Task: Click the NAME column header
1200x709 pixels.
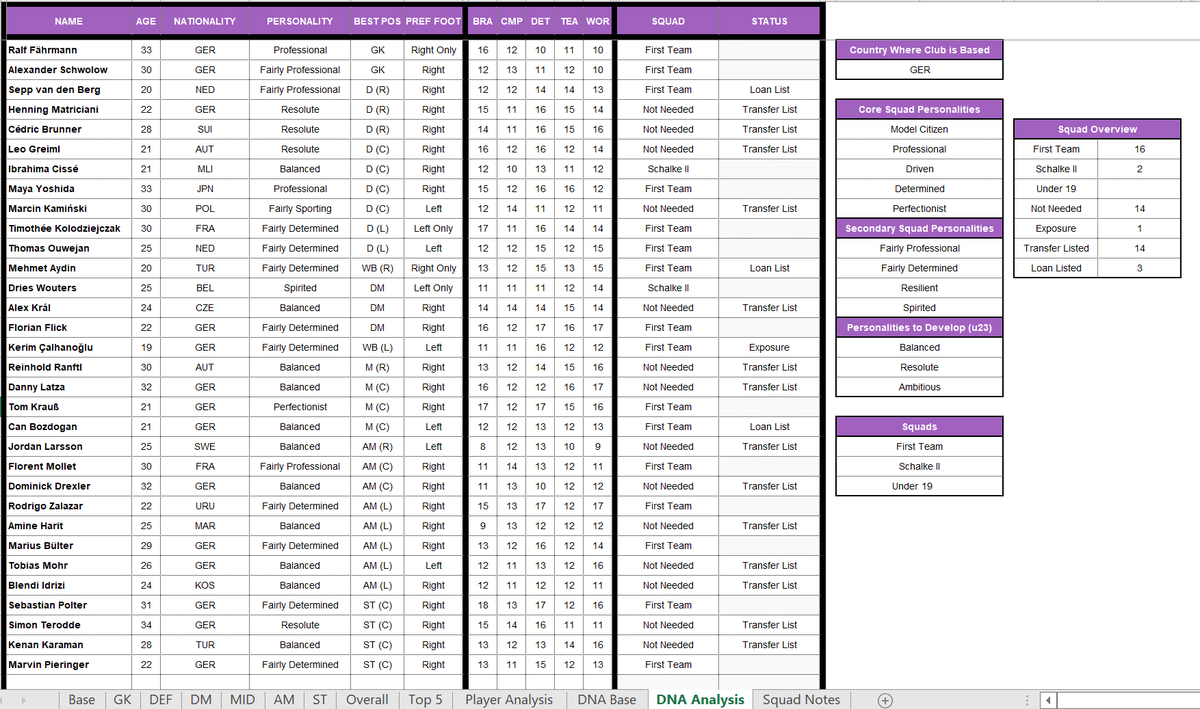Action: (x=68, y=21)
